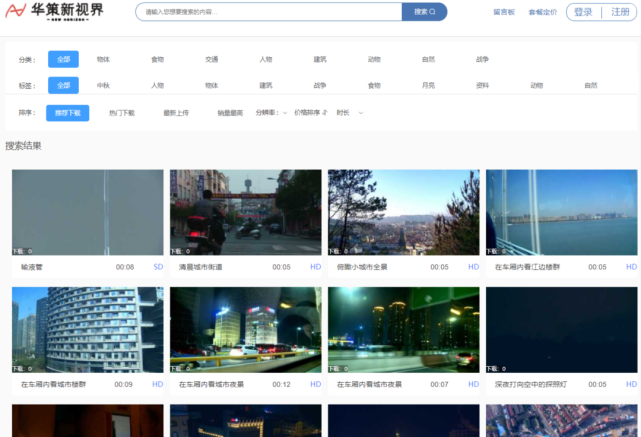Open the 00:07 在车厢内看城市夜景 thumbnail
The image size is (641, 437).
pyautogui.click(x=403, y=330)
